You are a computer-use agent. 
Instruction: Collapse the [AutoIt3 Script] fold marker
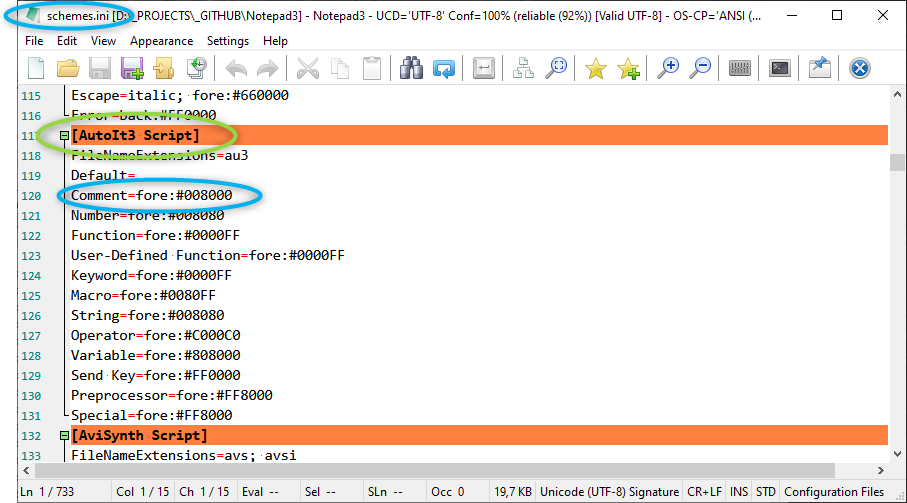click(64, 135)
